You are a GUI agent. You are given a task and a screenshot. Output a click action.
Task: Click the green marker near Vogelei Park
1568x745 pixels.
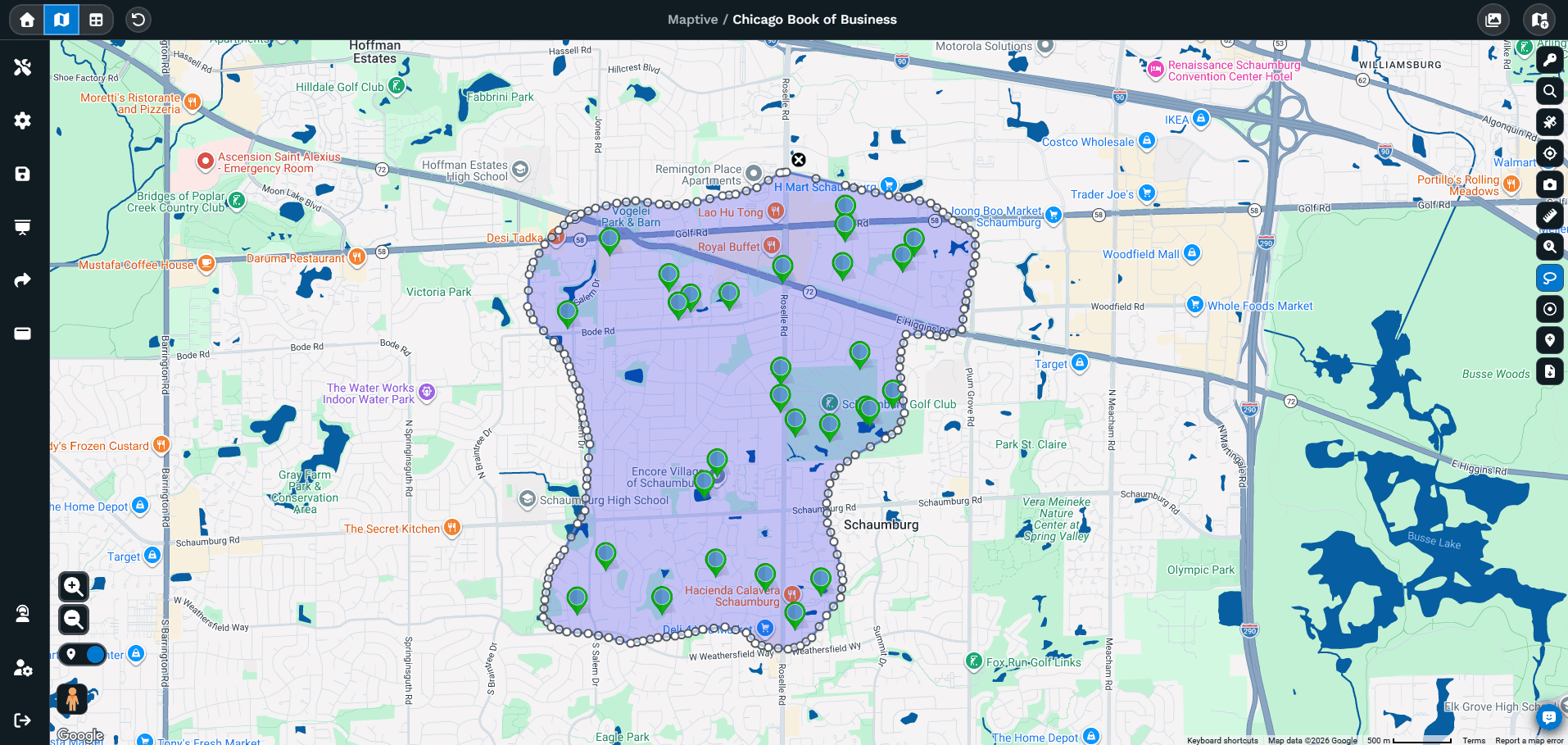pyautogui.click(x=609, y=240)
